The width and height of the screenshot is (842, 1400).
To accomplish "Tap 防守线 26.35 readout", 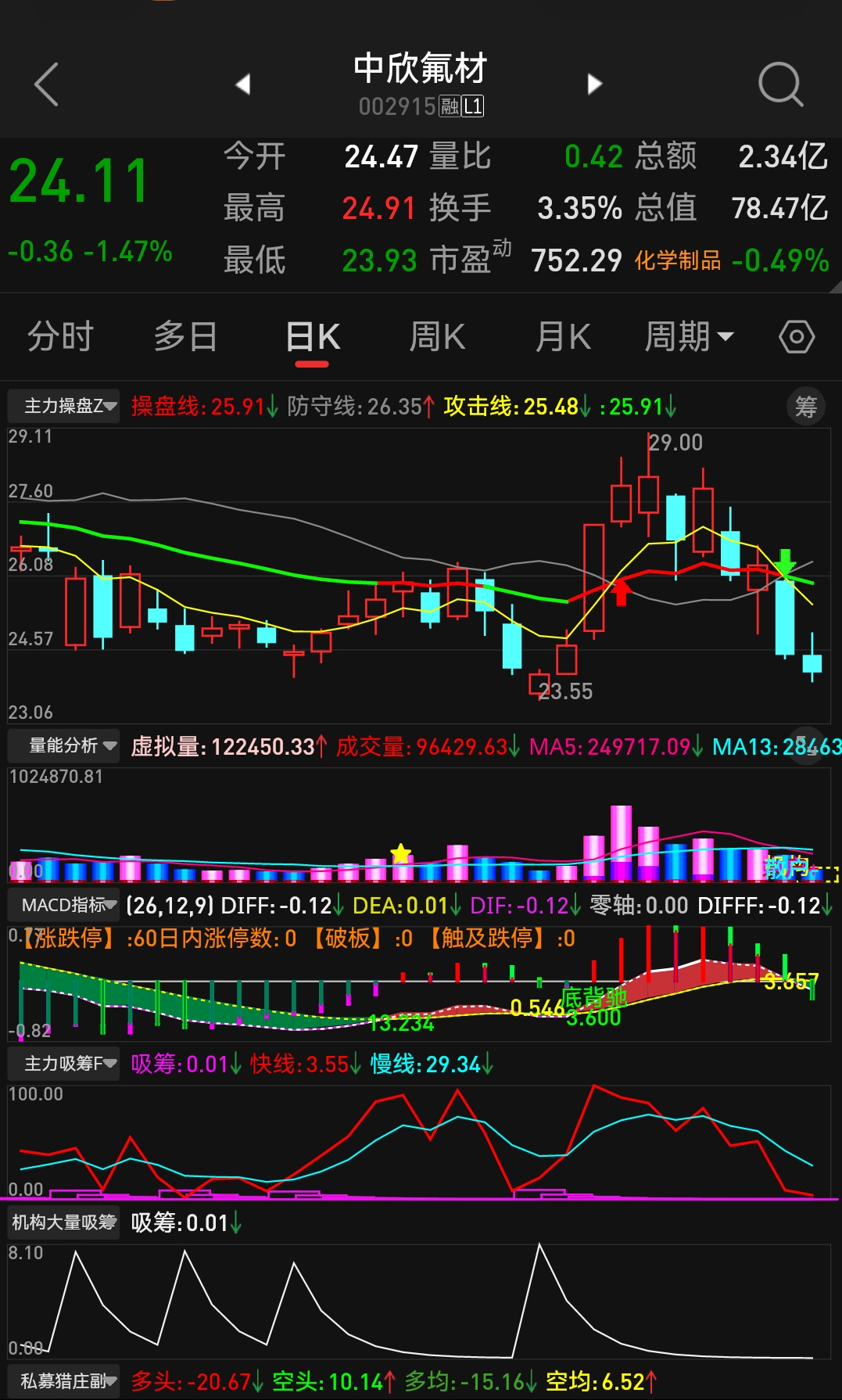I will [360, 407].
